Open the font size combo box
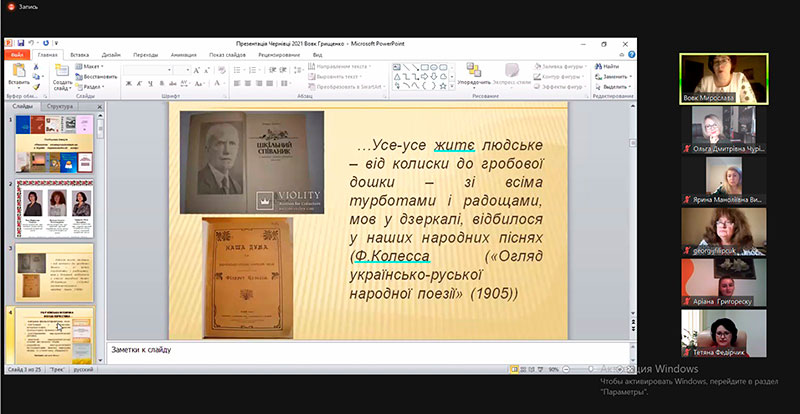The image size is (800, 414). coord(182,70)
